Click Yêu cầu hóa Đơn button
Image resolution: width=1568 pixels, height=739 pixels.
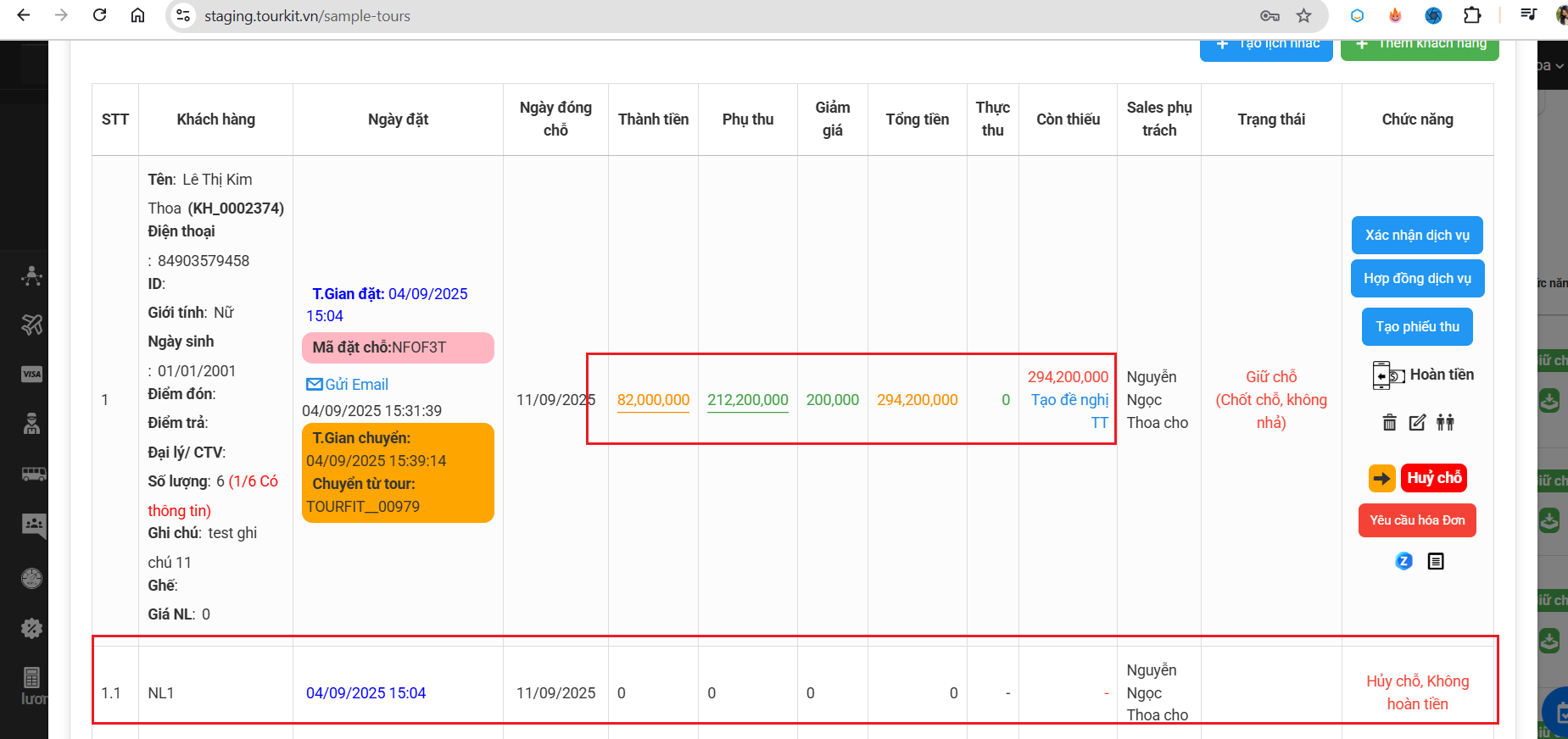pos(1416,520)
